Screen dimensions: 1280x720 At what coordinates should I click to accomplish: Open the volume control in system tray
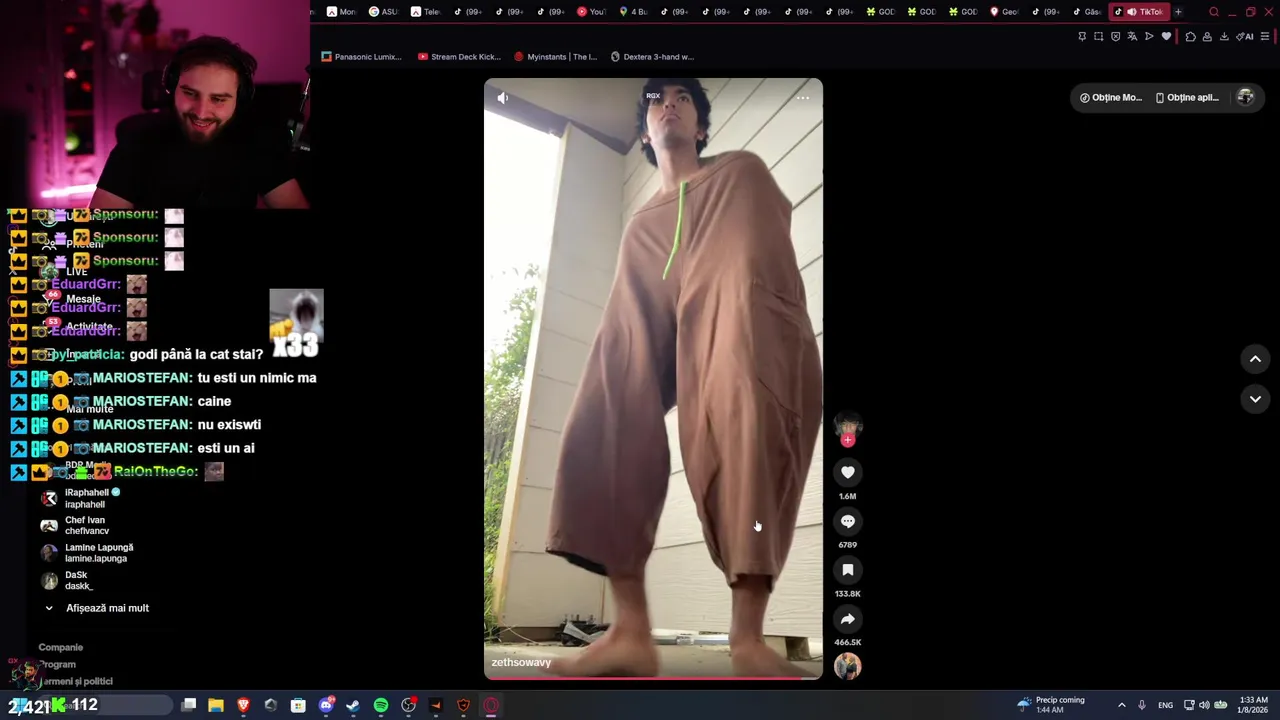pos(1204,705)
